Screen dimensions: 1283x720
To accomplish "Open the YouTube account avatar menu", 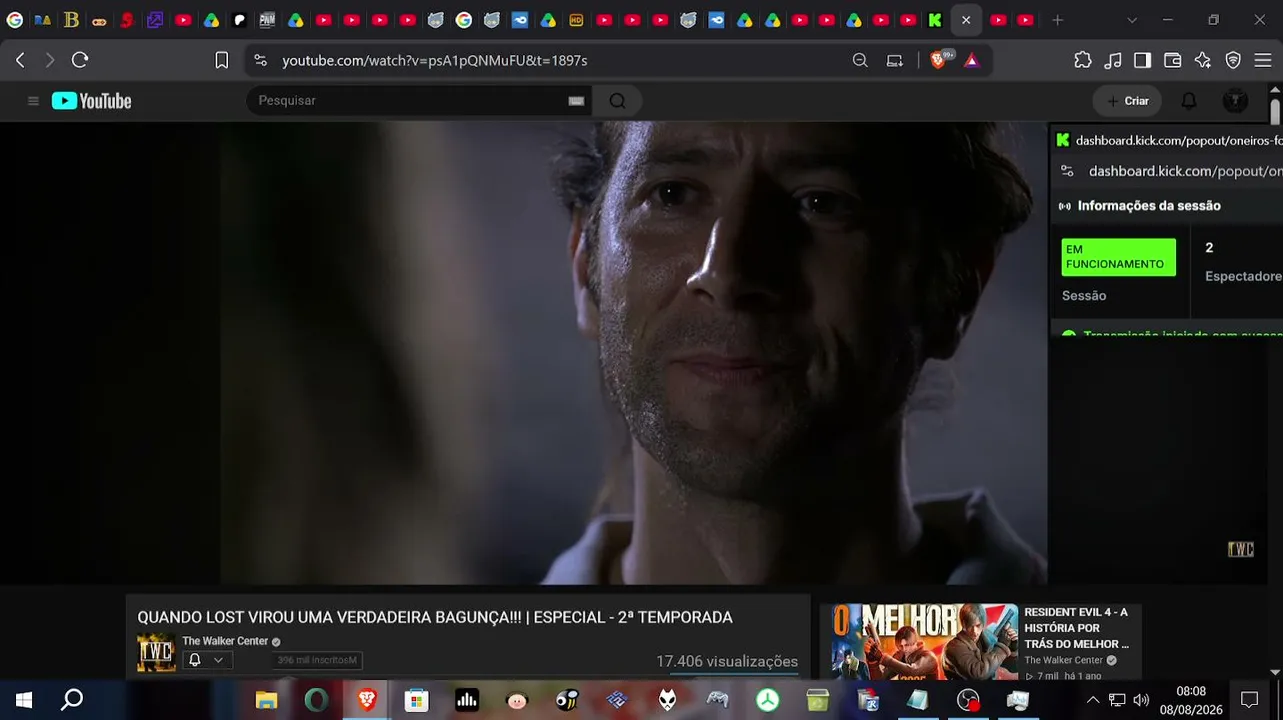I will [1236, 101].
